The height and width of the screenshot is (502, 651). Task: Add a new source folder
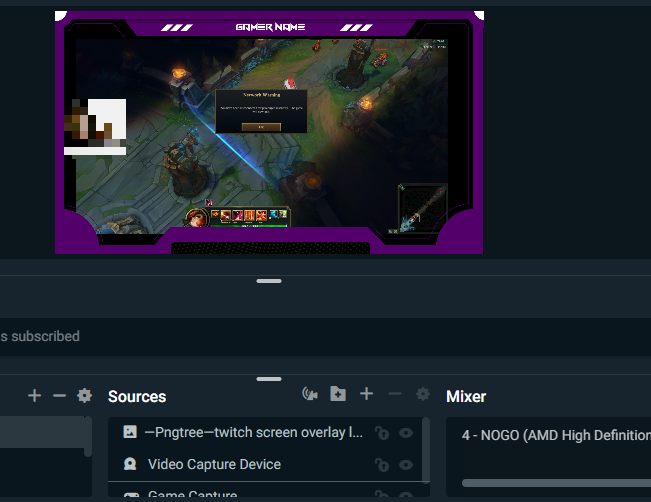[x=338, y=394]
